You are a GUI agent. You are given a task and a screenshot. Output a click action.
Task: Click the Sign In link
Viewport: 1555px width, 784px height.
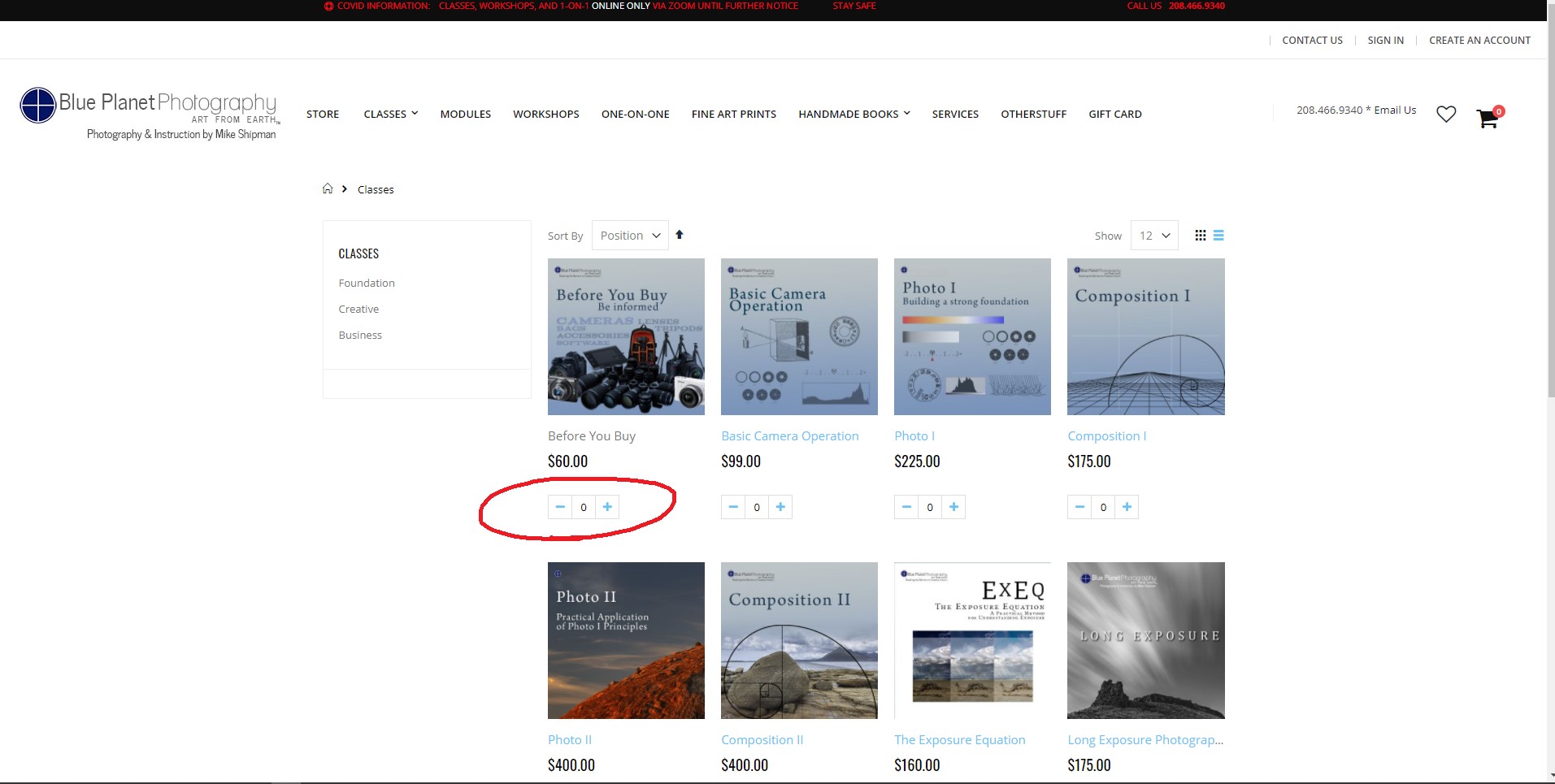[1385, 40]
